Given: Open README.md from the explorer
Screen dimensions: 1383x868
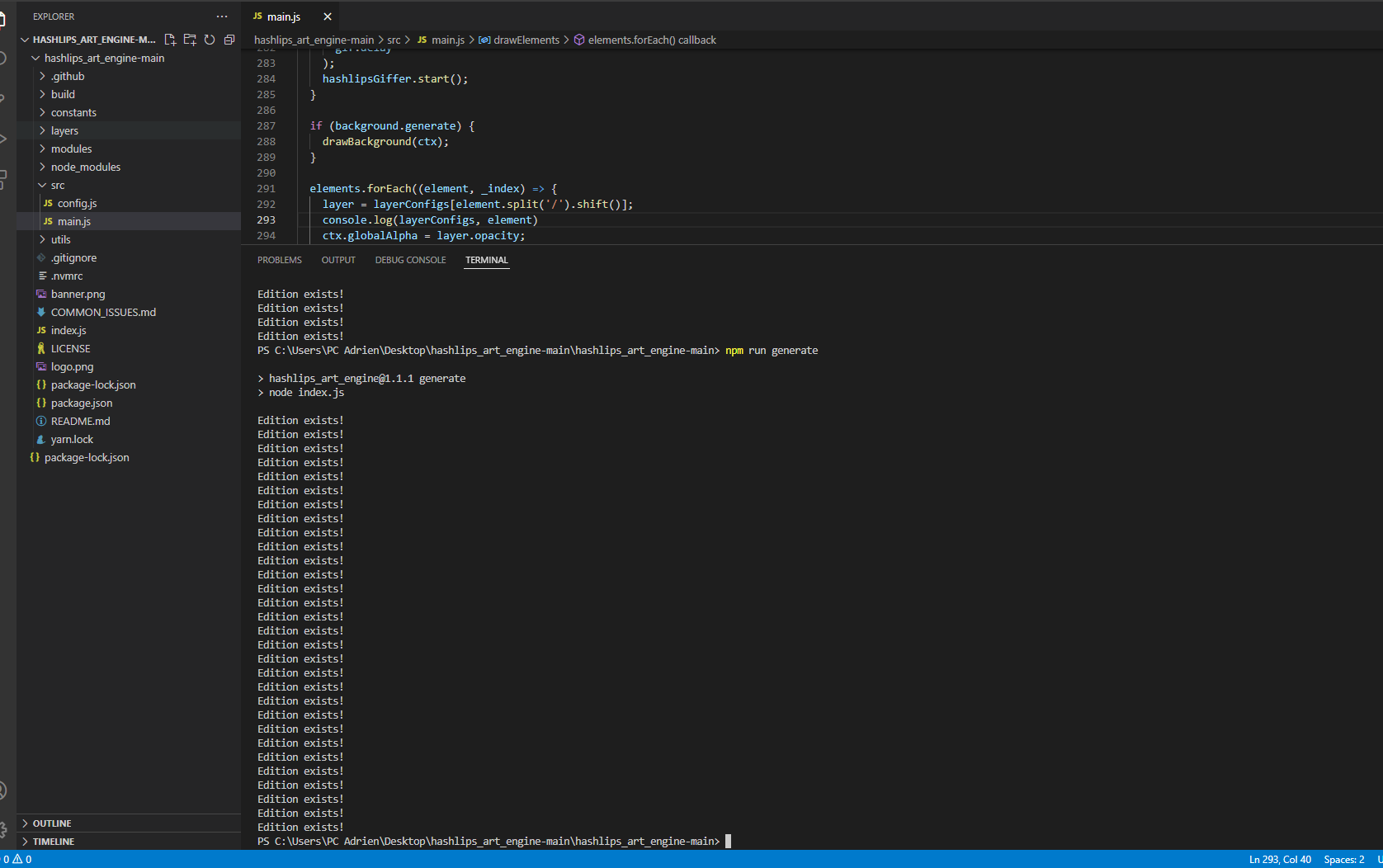Looking at the screenshot, I should click(80, 421).
